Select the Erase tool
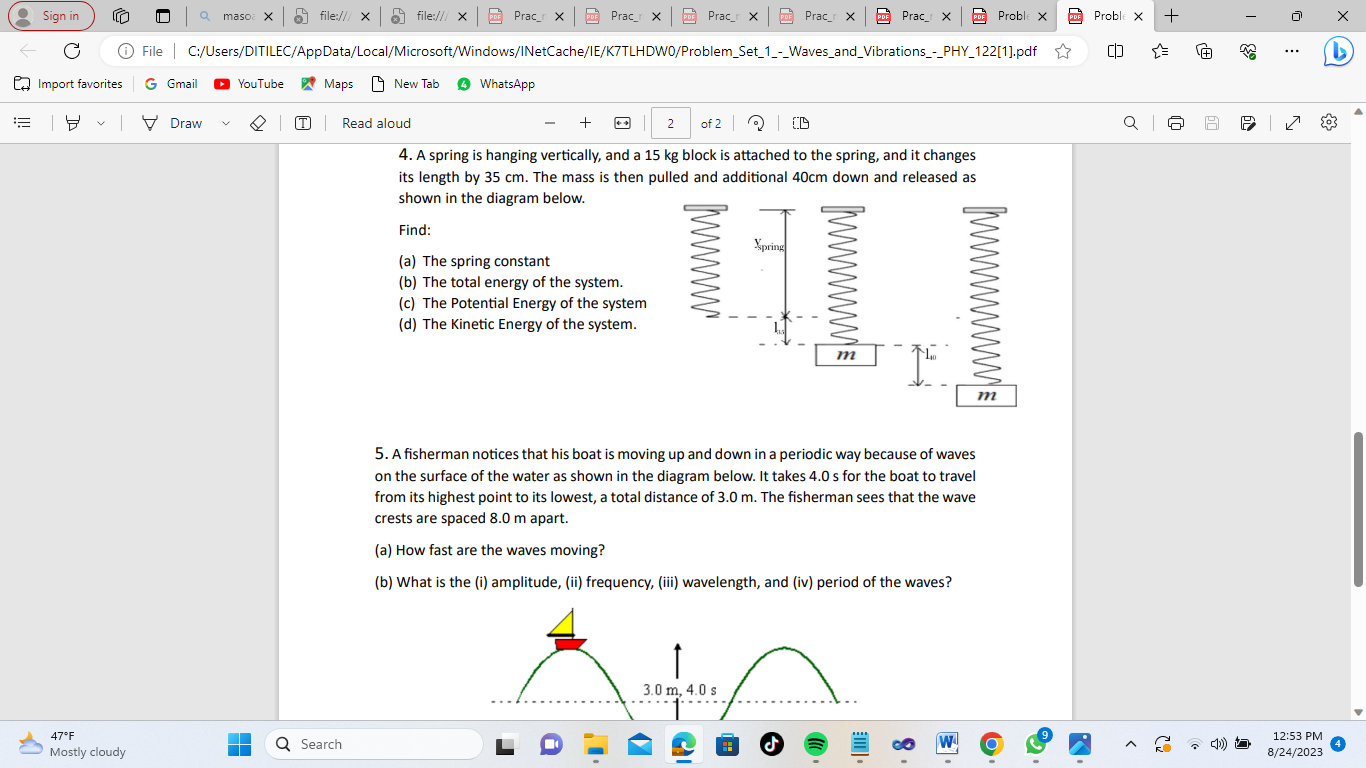This screenshot has width=1366, height=768. click(256, 123)
